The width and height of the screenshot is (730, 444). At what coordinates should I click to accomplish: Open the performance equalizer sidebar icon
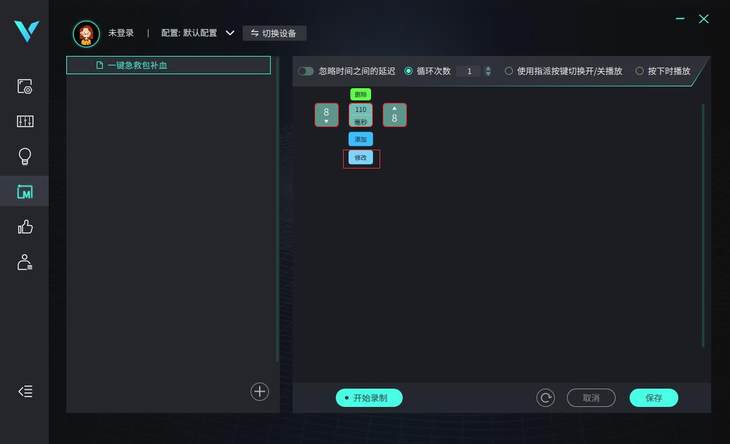coord(25,121)
